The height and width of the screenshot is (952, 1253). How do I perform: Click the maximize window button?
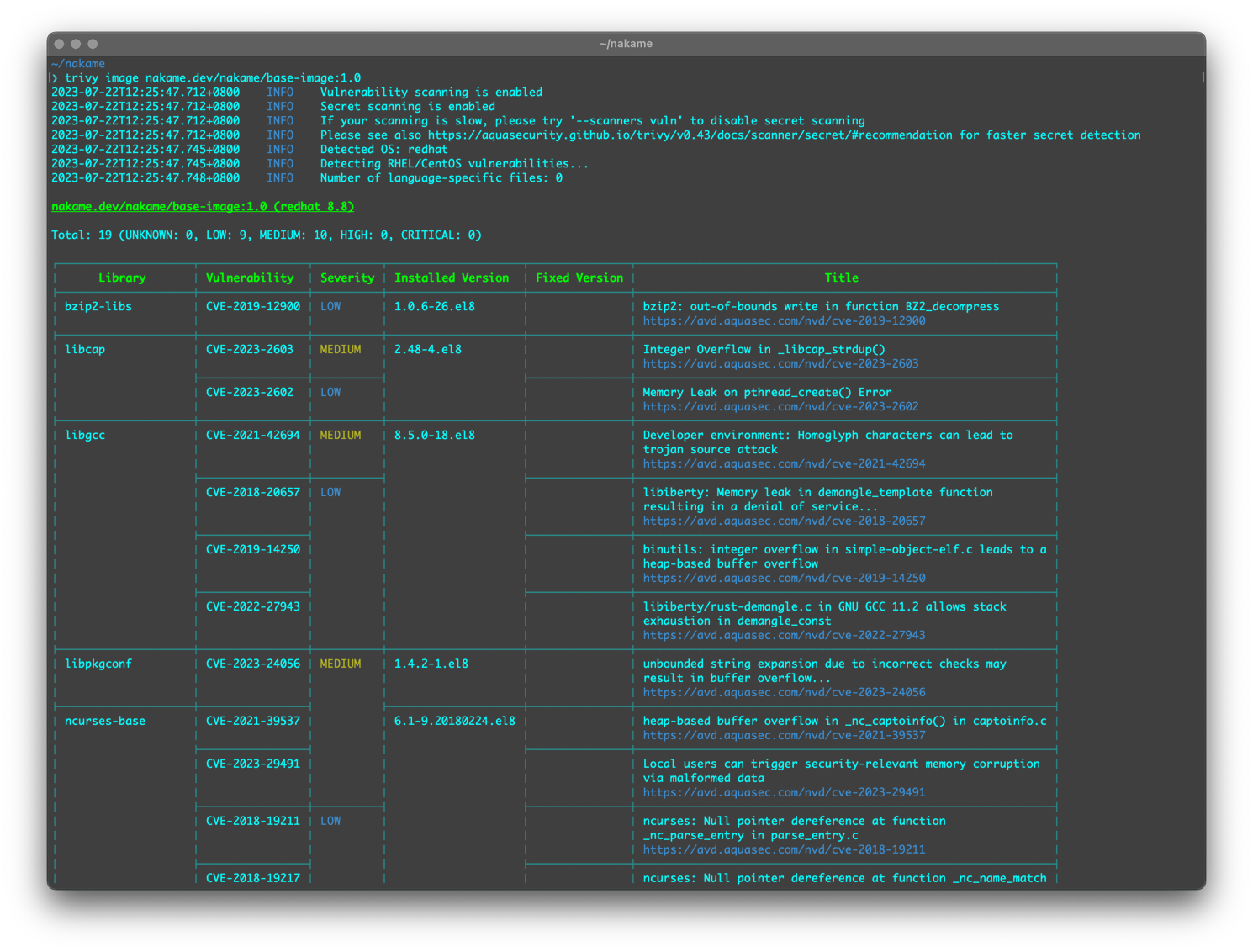click(93, 44)
